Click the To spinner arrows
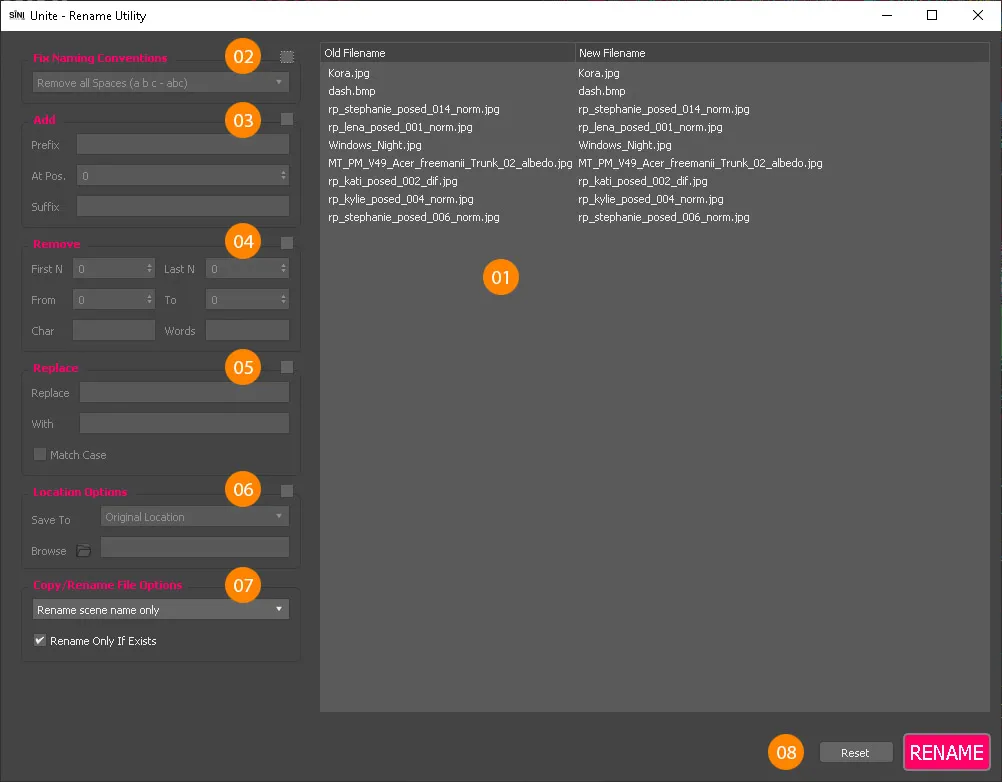The image size is (1002, 782). point(283,299)
